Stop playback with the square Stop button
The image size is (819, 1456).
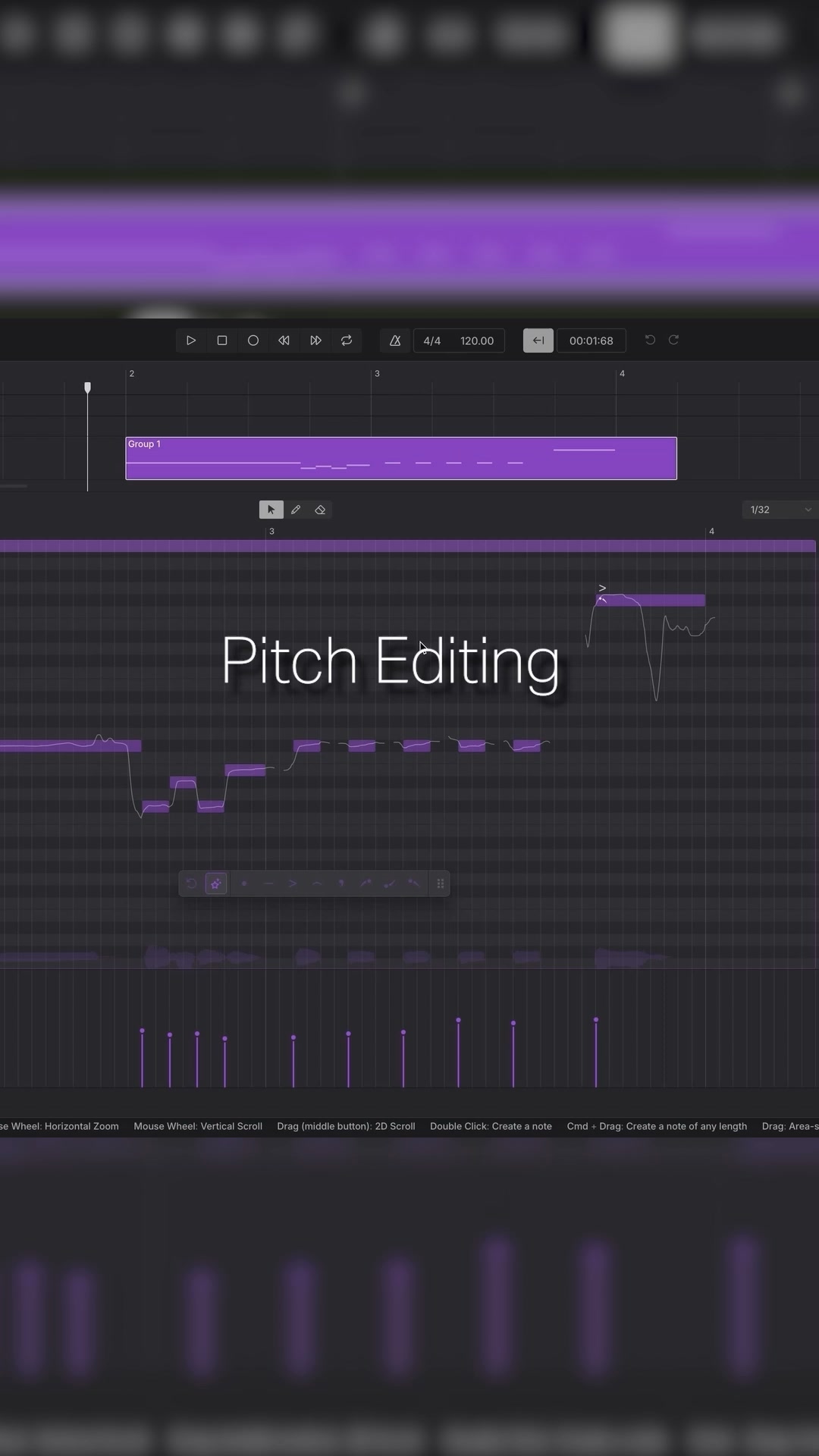click(x=222, y=340)
